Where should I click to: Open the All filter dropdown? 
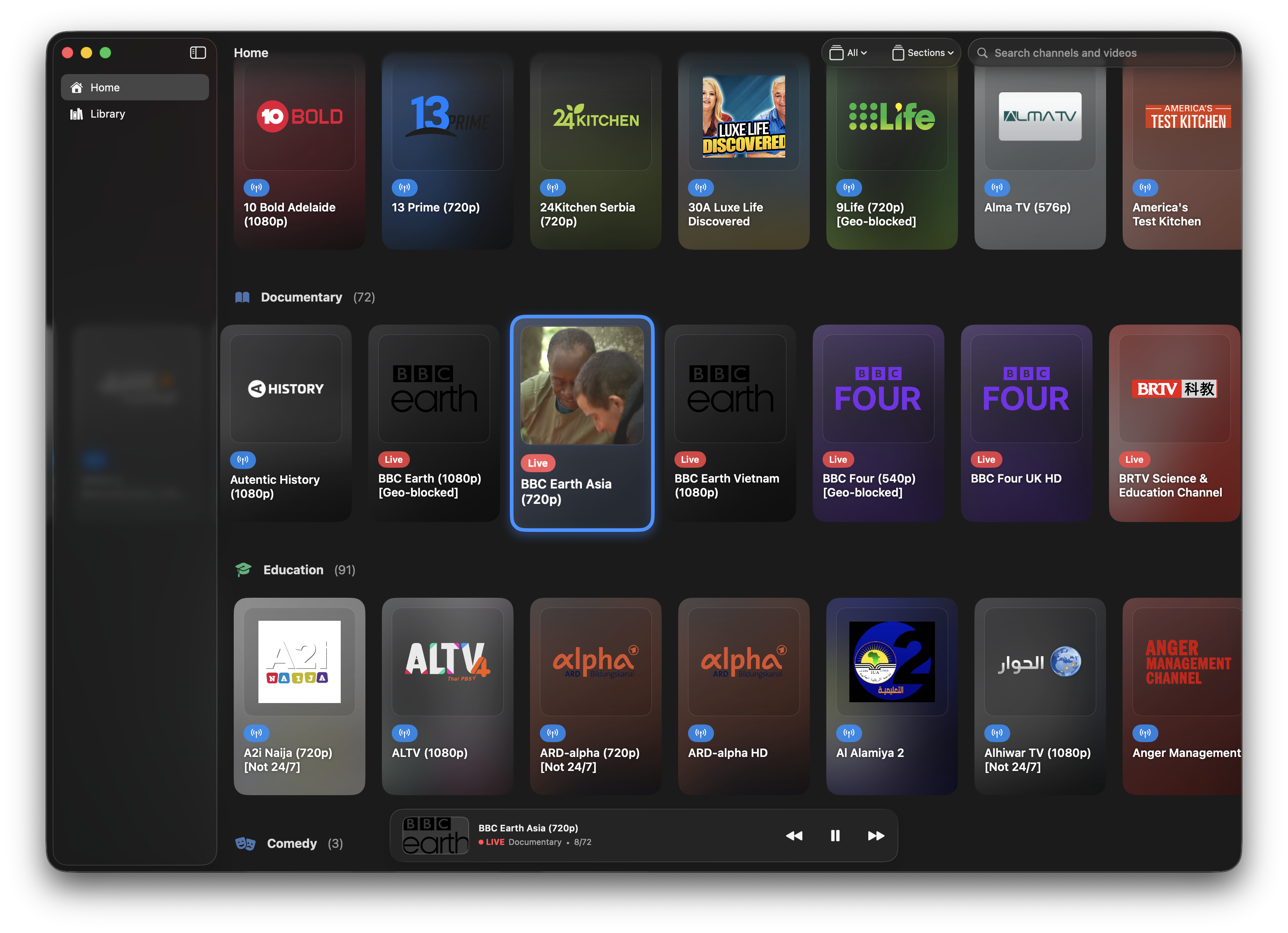(849, 52)
